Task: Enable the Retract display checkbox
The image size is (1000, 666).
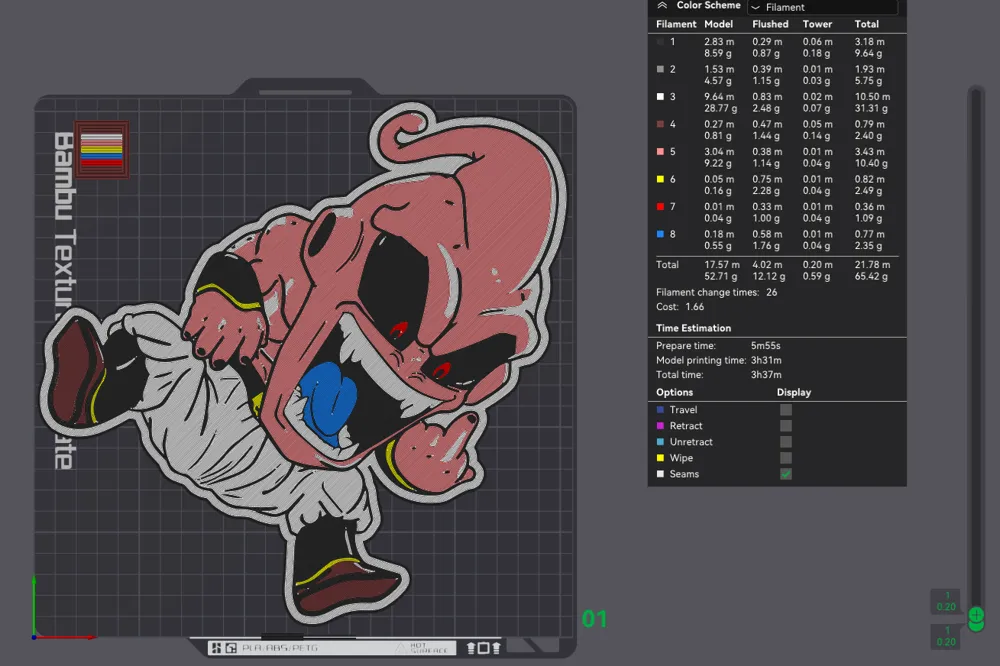Action: pos(786,426)
